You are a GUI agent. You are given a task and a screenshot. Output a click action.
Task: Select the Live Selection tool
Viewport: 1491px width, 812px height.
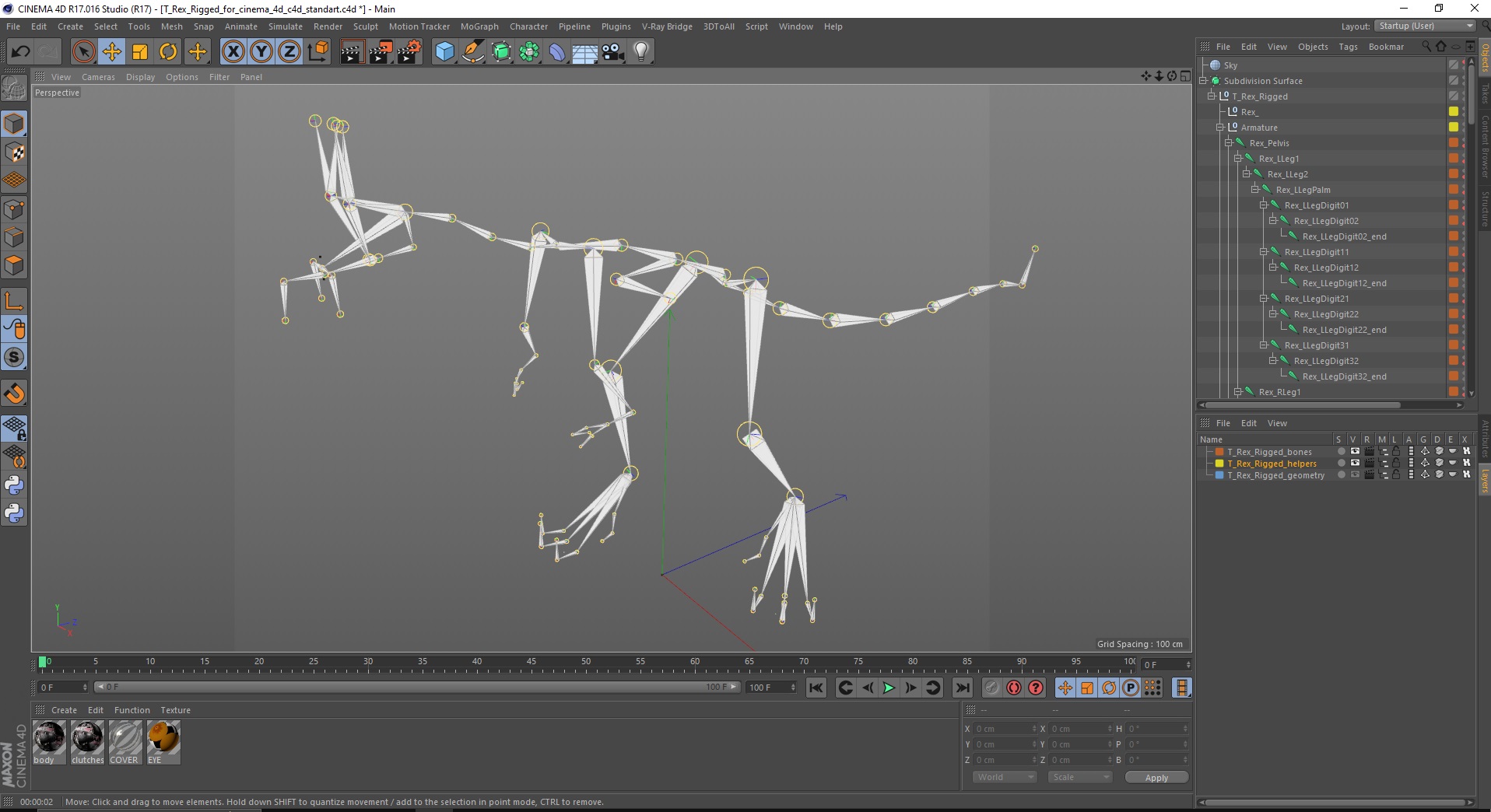[83, 52]
